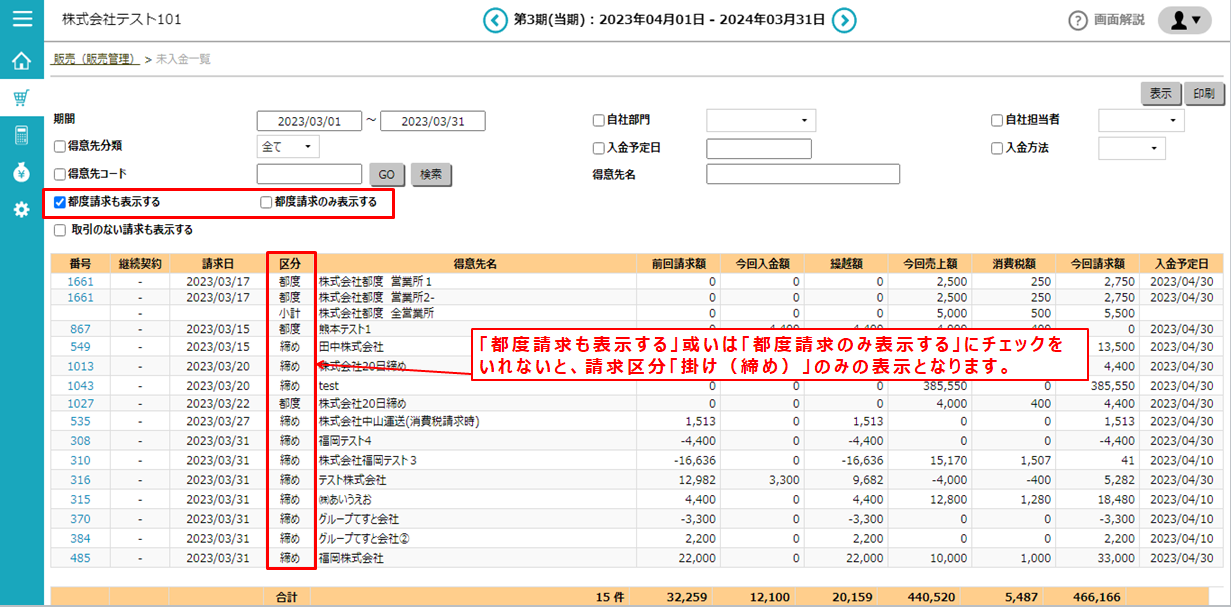1231x607 pixels.
Task: Open the shopping cart sales icon
Action: [21, 98]
